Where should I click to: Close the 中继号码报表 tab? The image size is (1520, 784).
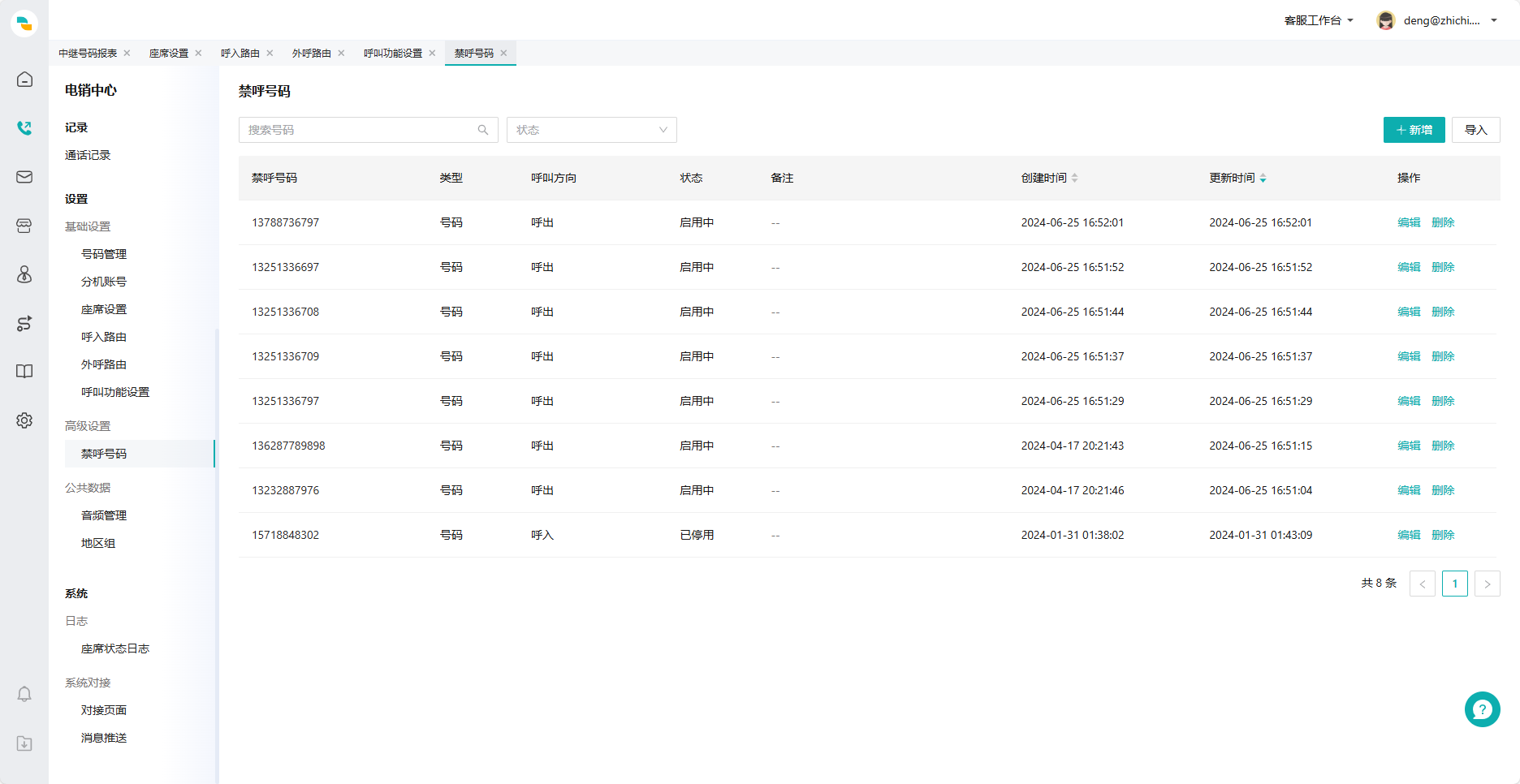(x=127, y=53)
